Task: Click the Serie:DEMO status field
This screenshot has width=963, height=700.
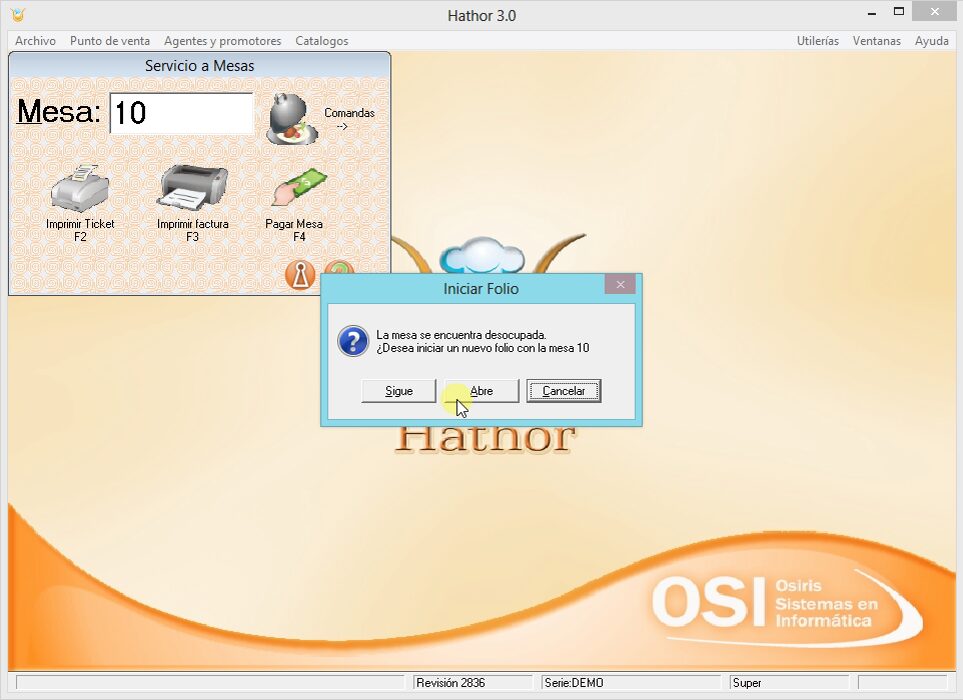Action: click(631, 683)
